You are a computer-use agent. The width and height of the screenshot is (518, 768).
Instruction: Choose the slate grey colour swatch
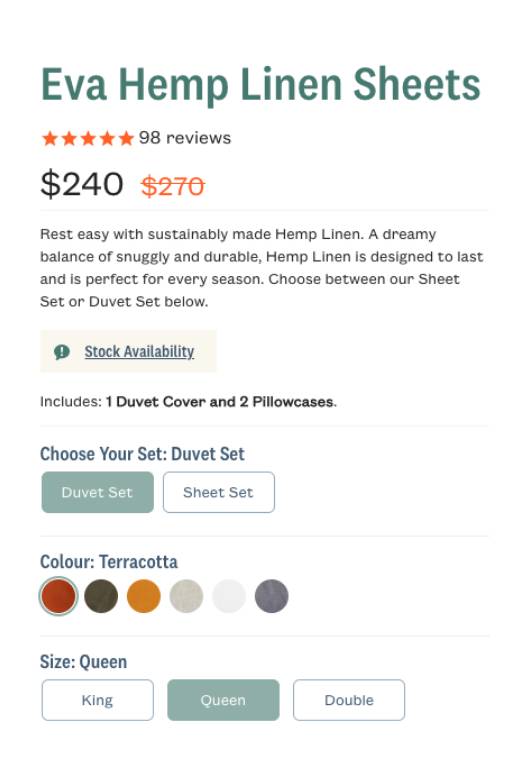click(x=271, y=596)
